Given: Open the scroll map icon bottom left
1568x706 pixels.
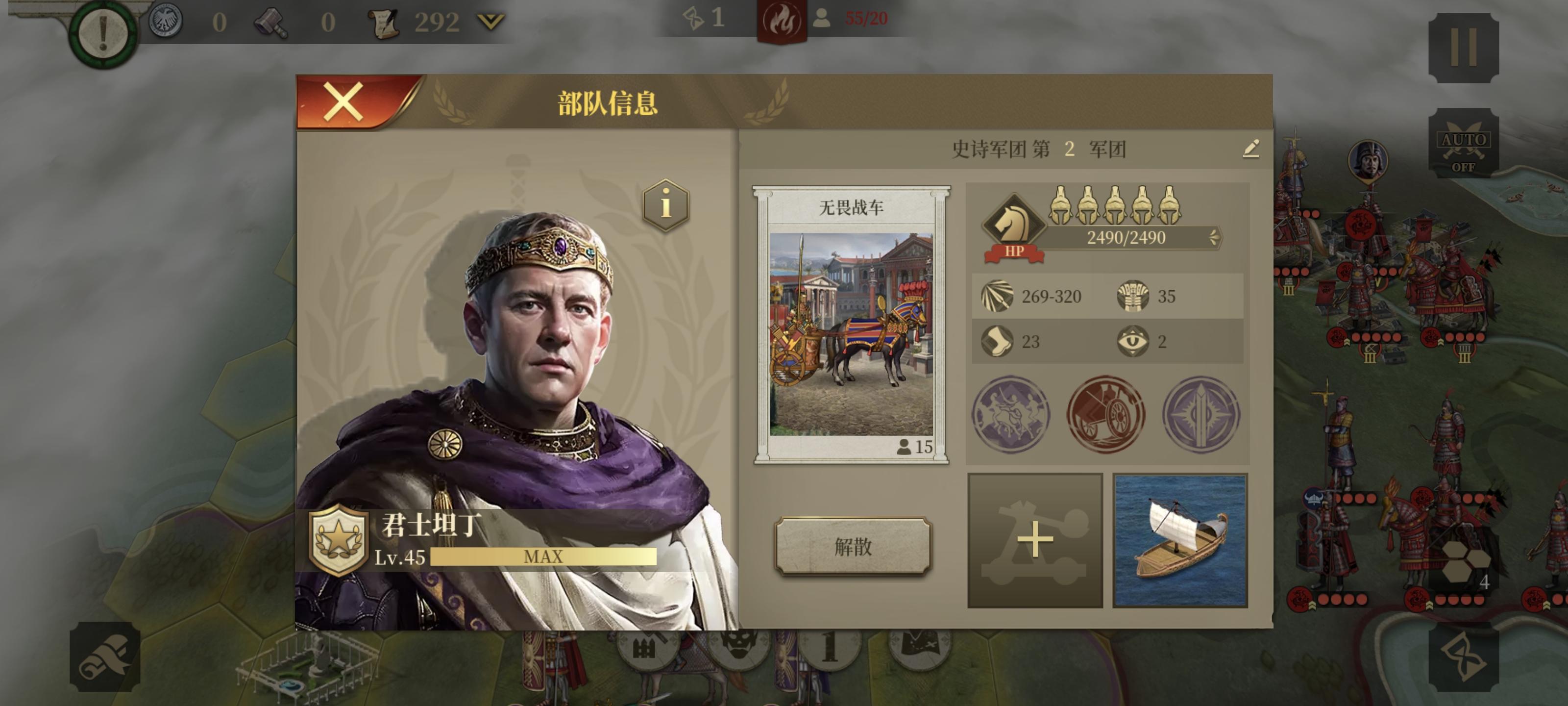Looking at the screenshot, I should coord(105,656).
